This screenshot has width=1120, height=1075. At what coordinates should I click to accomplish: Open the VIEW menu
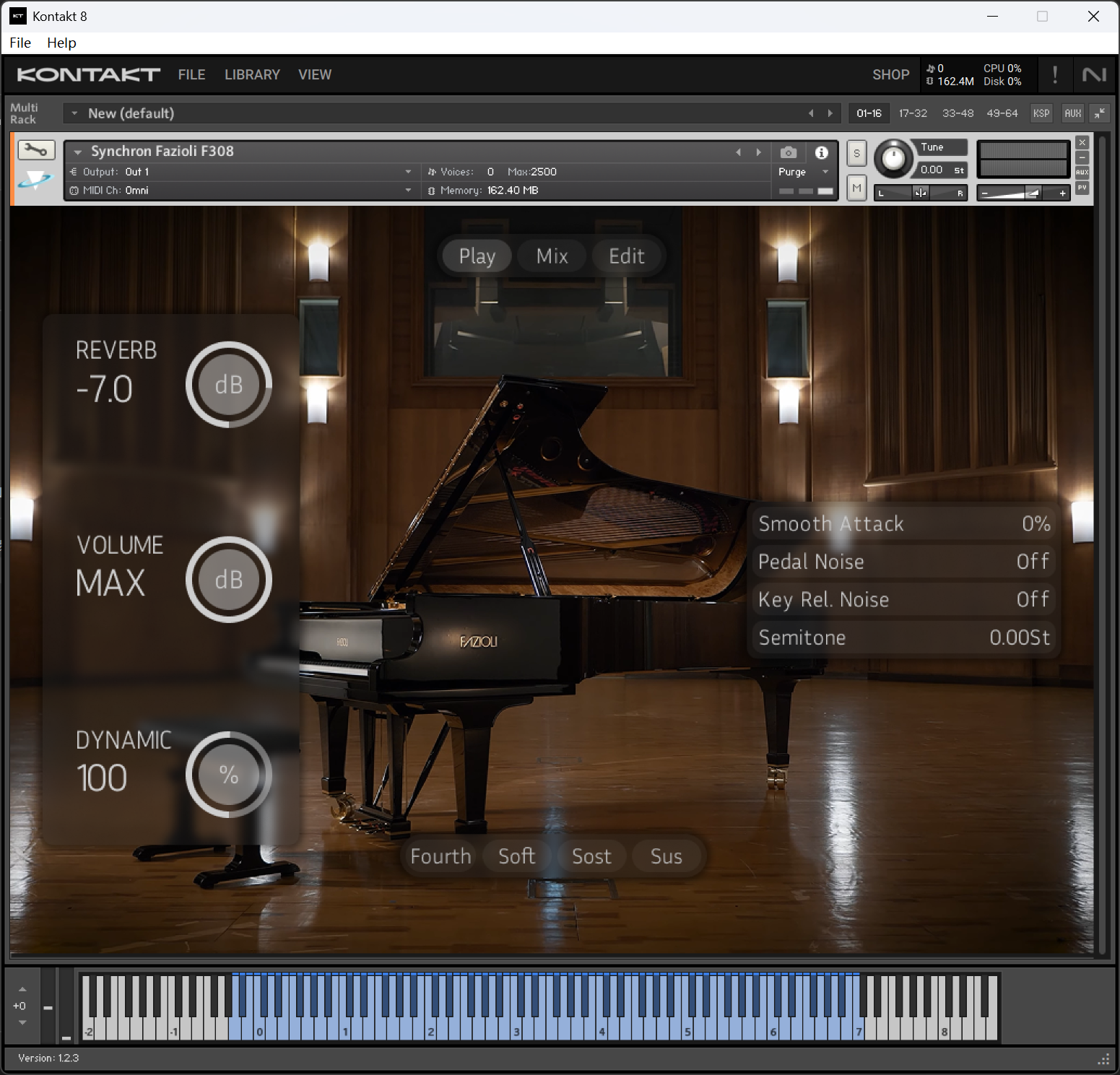coord(315,74)
